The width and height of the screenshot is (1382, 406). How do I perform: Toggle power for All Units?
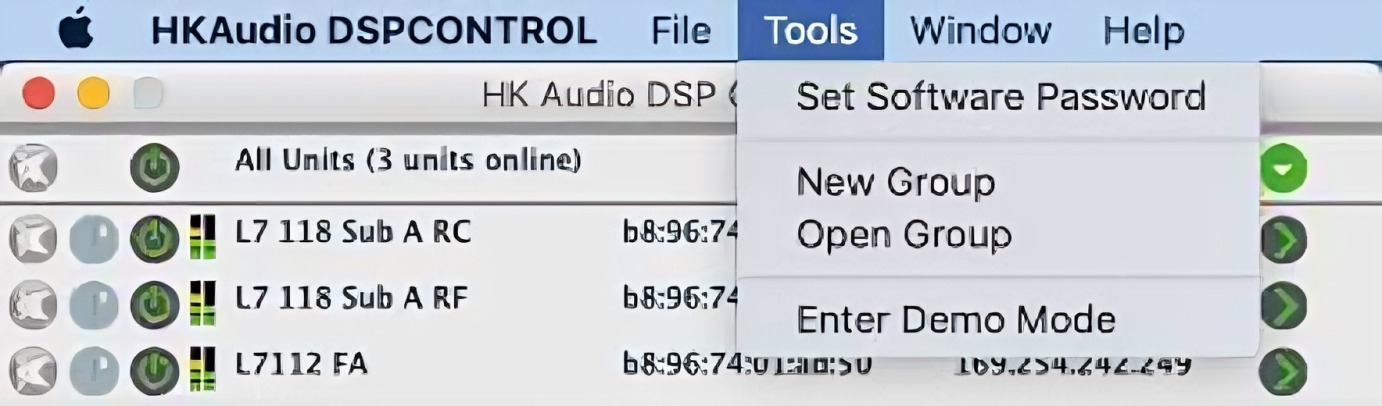tap(154, 169)
